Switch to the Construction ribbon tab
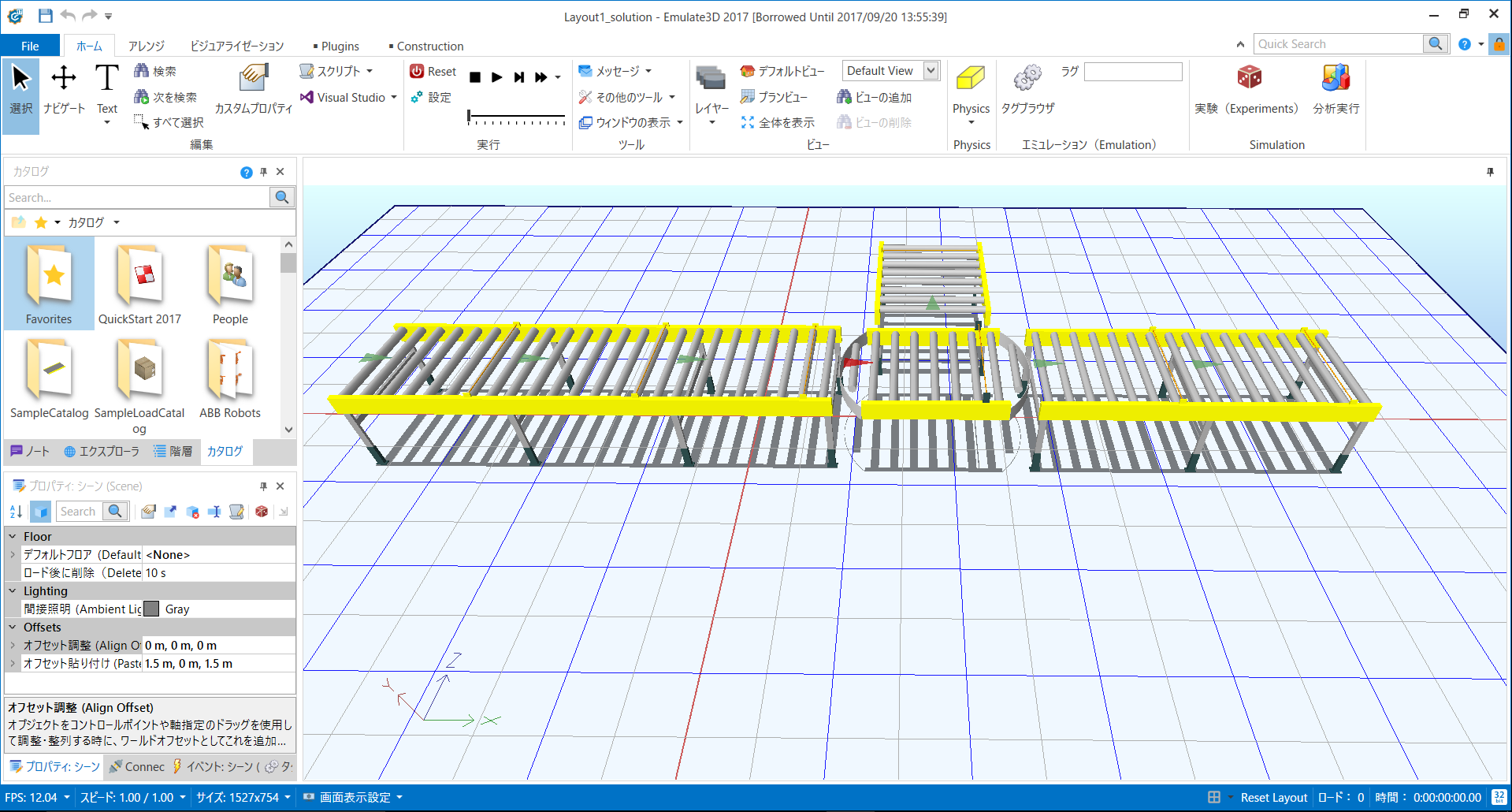Screen dimensions: 1512x812 pyautogui.click(x=429, y=47)
